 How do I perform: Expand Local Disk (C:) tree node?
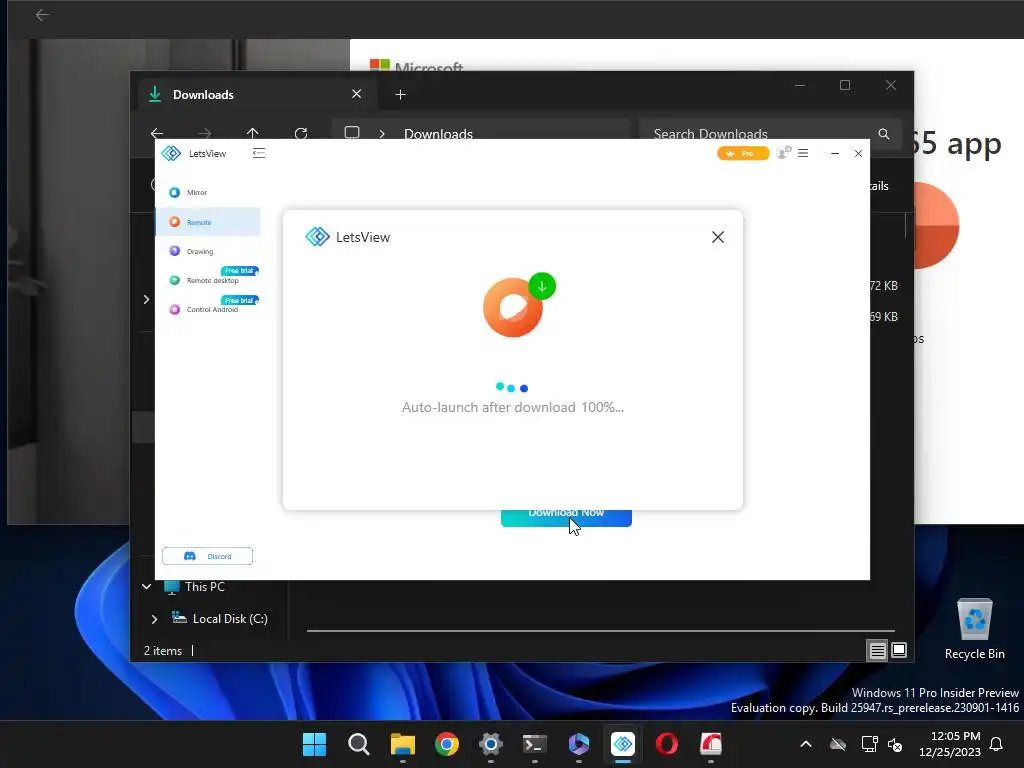[154, 618]
